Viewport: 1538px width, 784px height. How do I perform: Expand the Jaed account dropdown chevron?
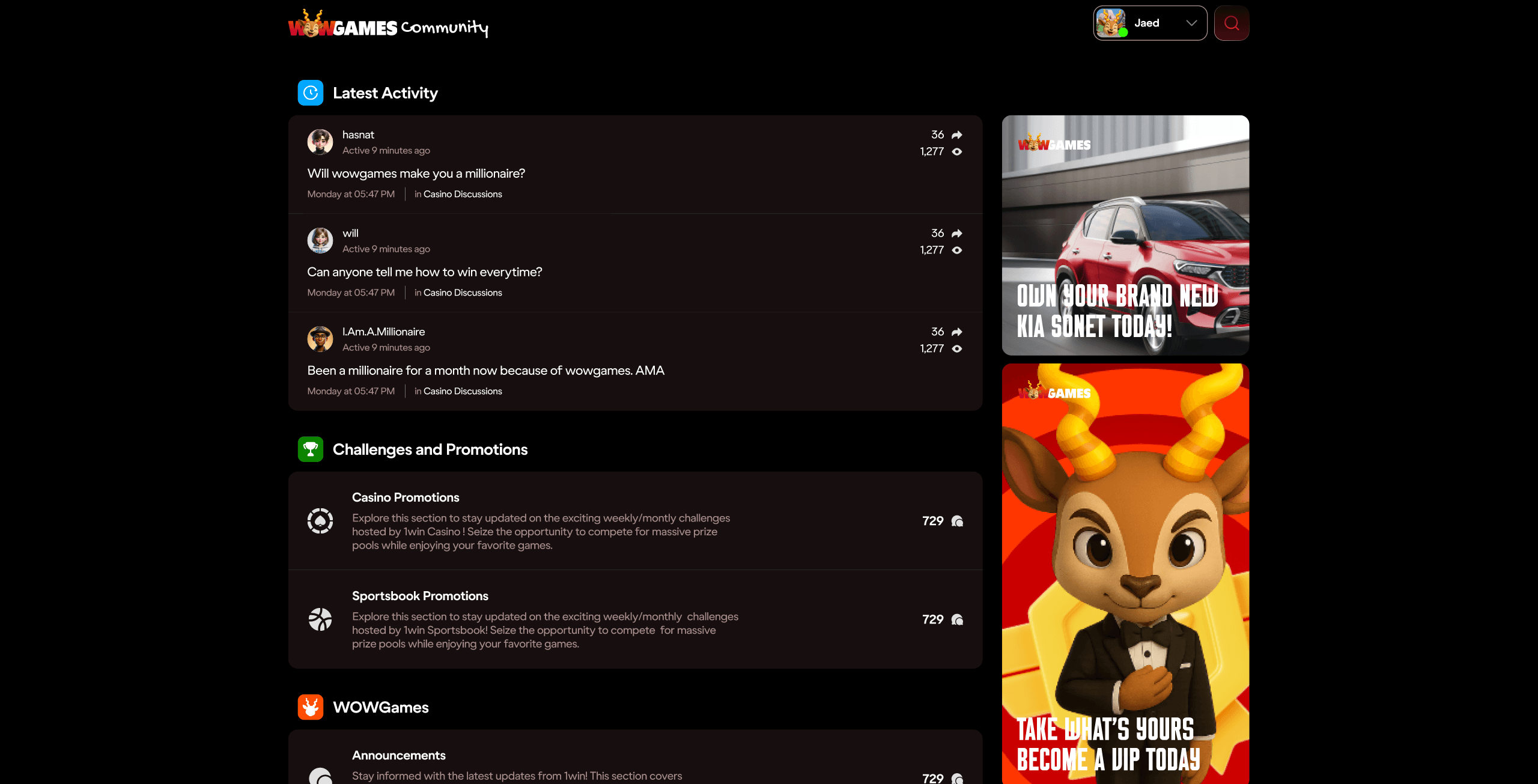click(1191, 23)
